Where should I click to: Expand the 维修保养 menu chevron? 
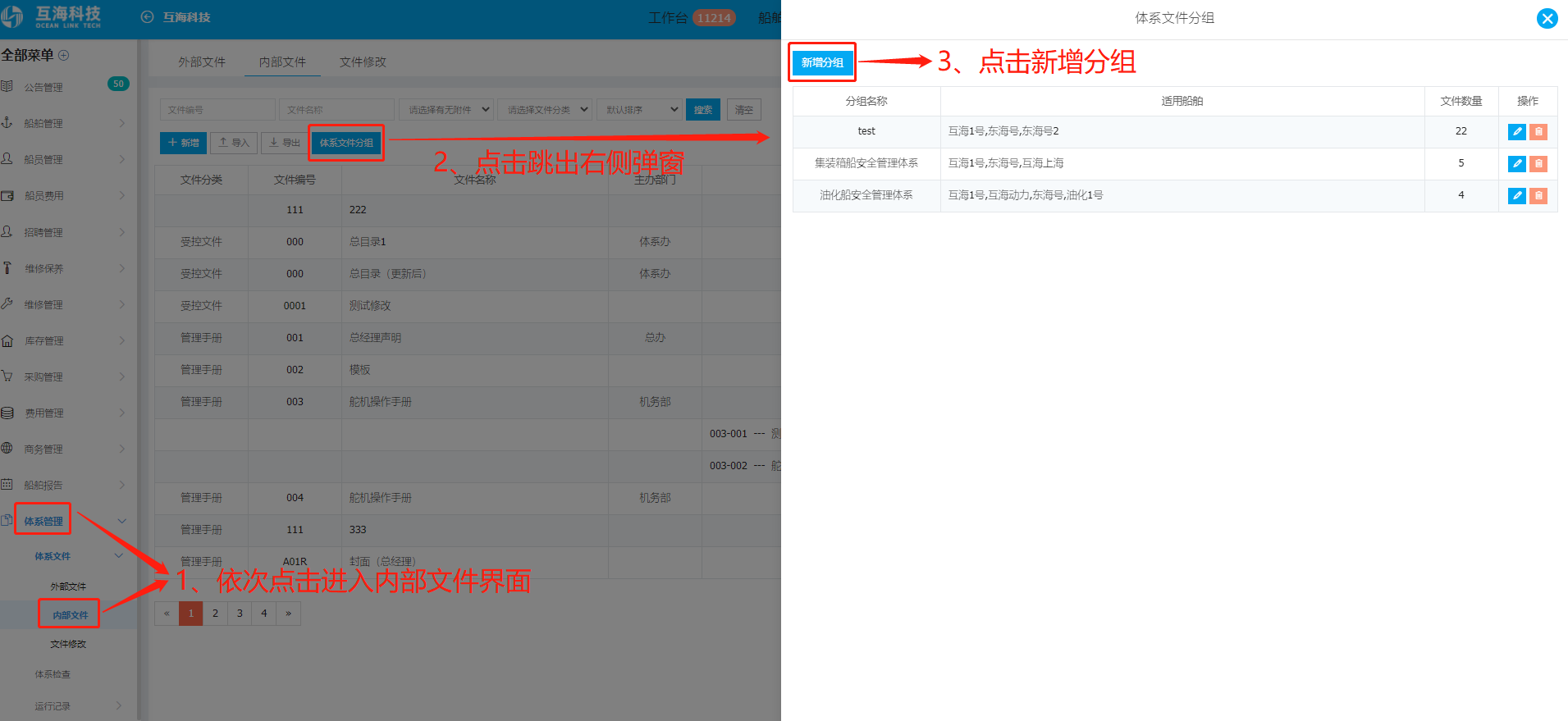[122, 268]
